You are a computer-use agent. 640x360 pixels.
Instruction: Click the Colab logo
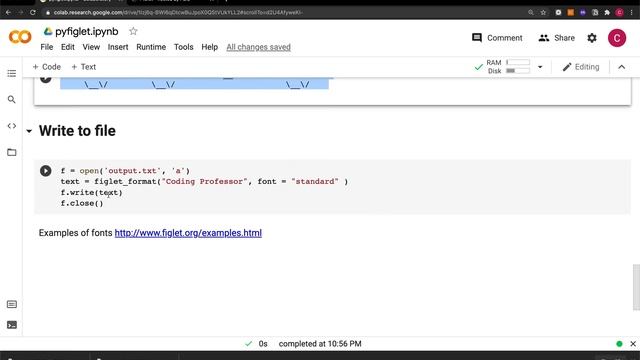coord(20,37)
